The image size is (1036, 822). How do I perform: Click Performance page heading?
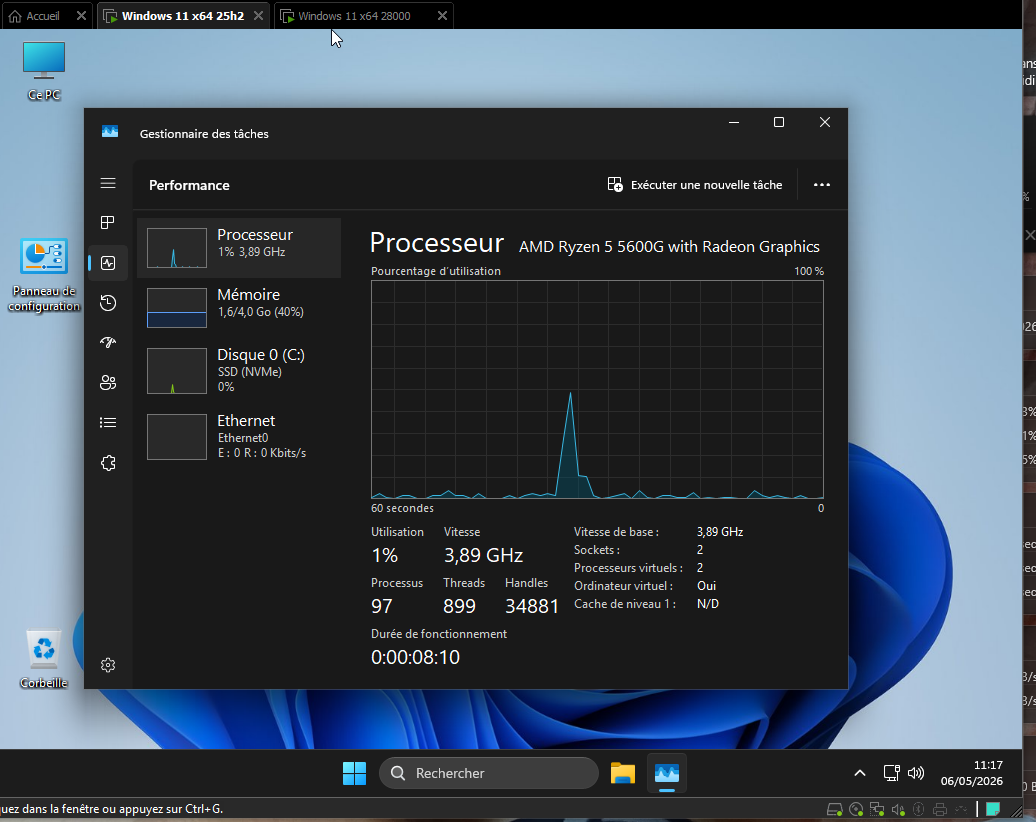[x=189, y=185]
